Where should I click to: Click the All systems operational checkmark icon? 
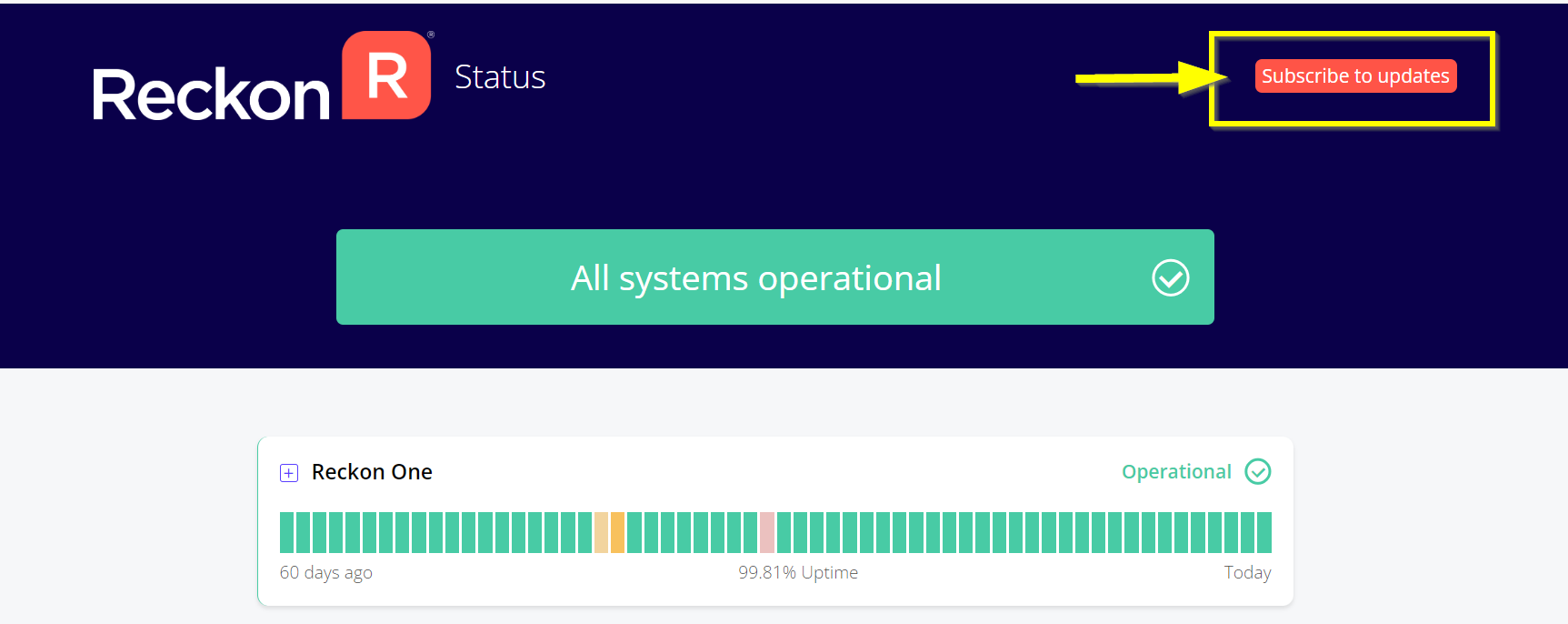[1170, 277]
